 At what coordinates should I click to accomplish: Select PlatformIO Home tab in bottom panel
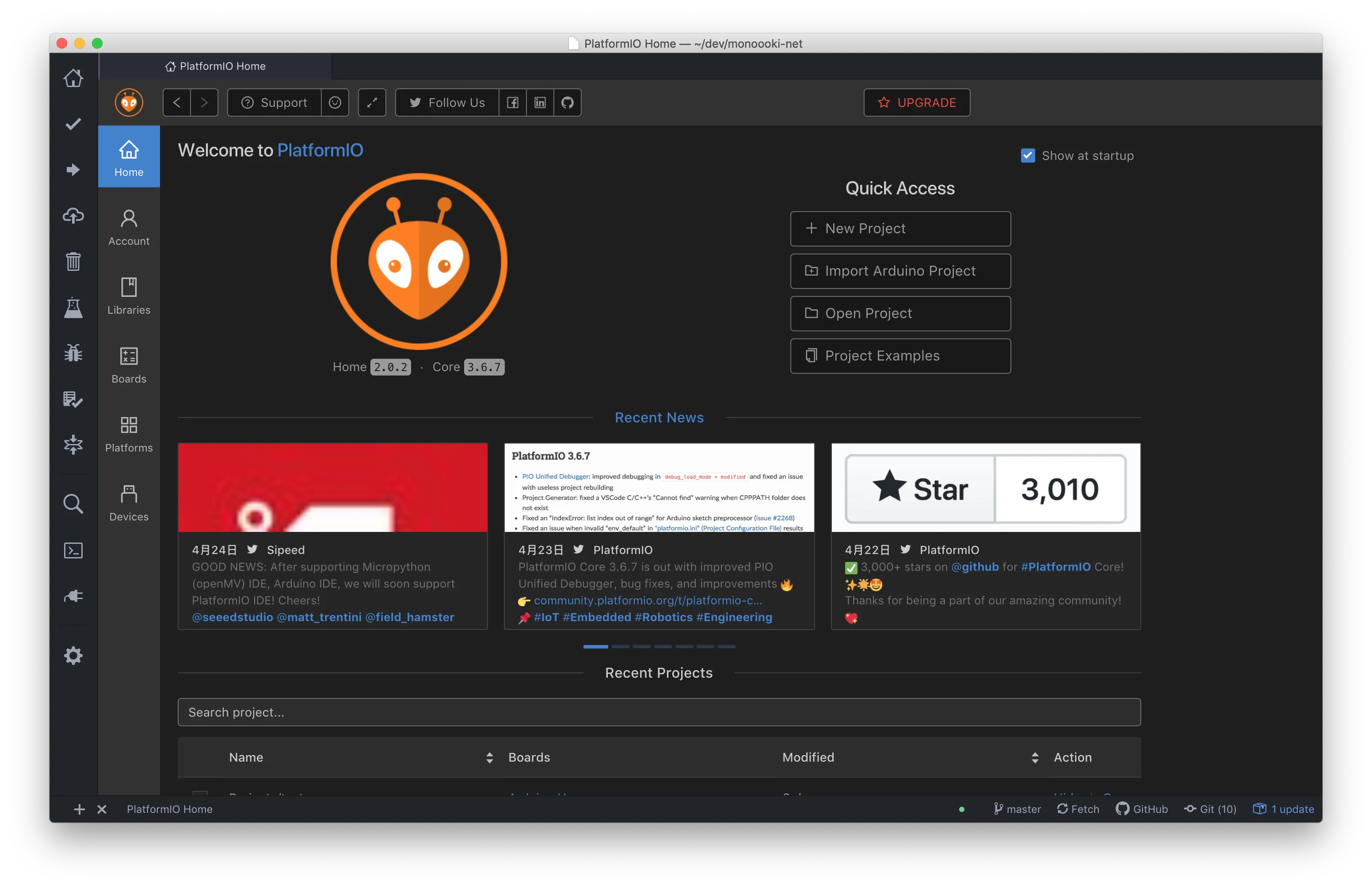169,809
